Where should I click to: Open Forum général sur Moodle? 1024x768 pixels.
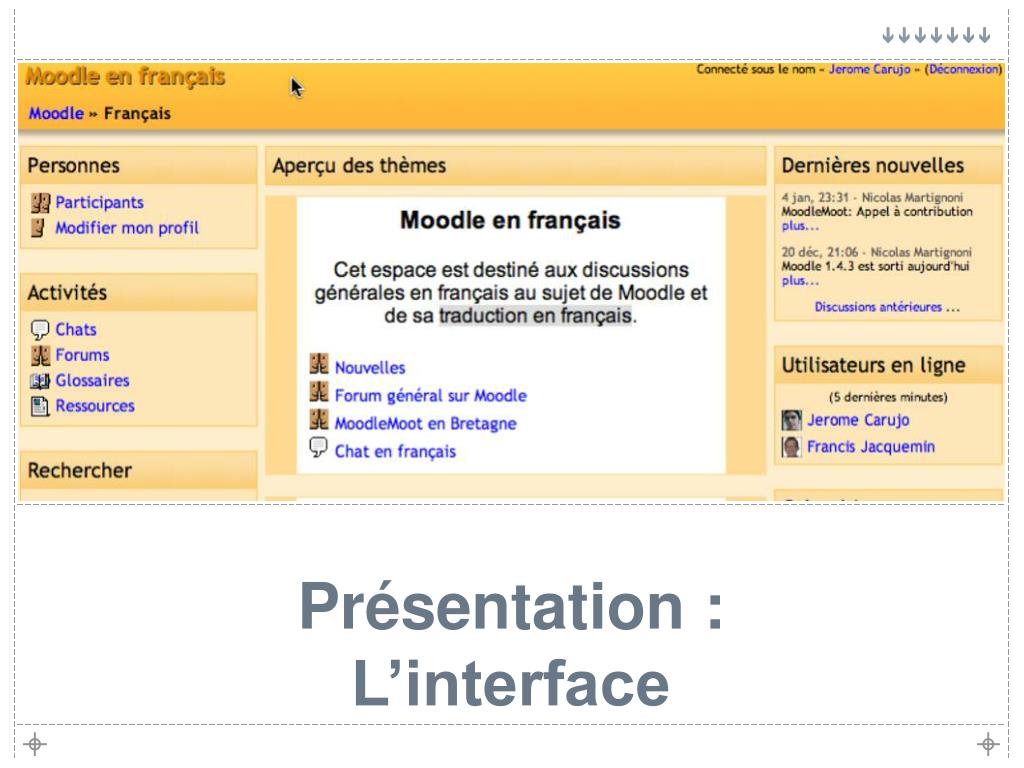430,396
